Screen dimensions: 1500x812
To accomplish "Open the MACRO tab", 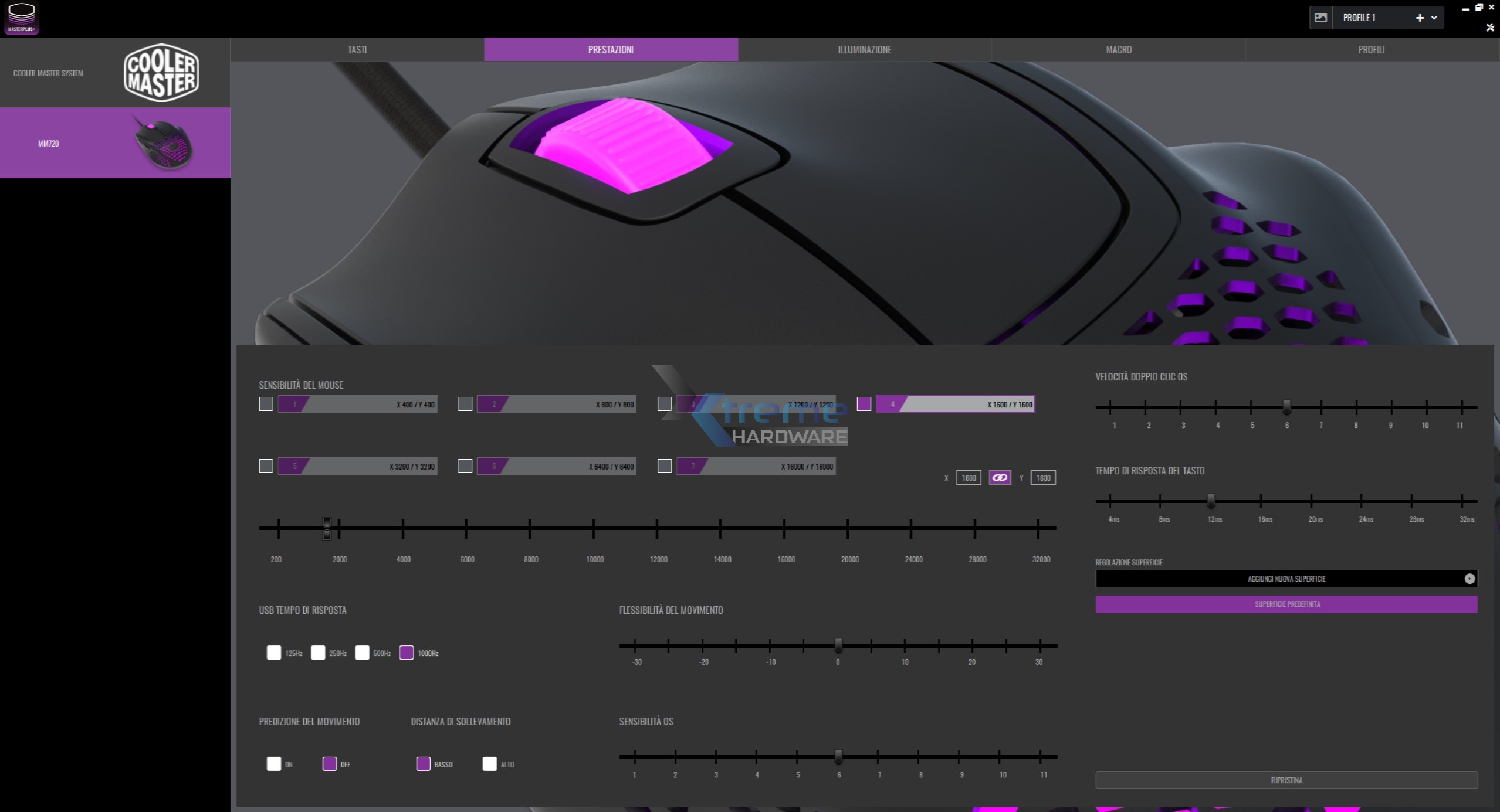I will point(1118,50).
